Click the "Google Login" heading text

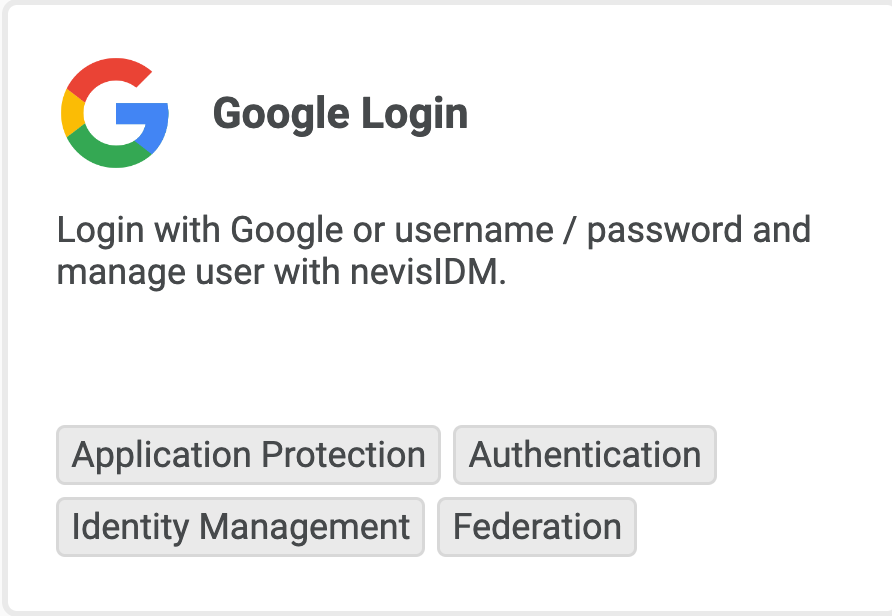click(340, 114)
